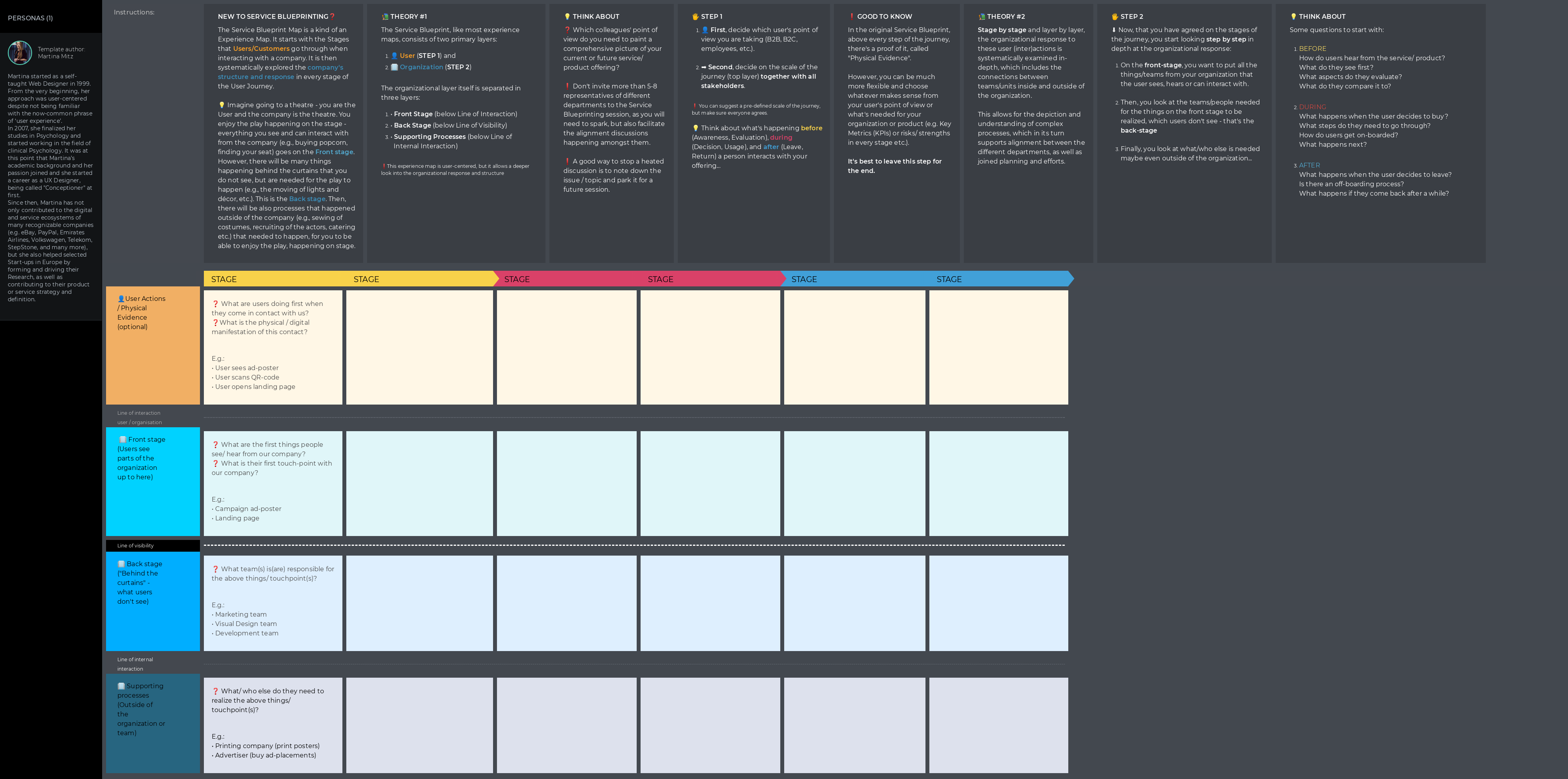1568x779 pixels.
Task: Click the hand icon next to STEP 1
Action: (695, 16)
